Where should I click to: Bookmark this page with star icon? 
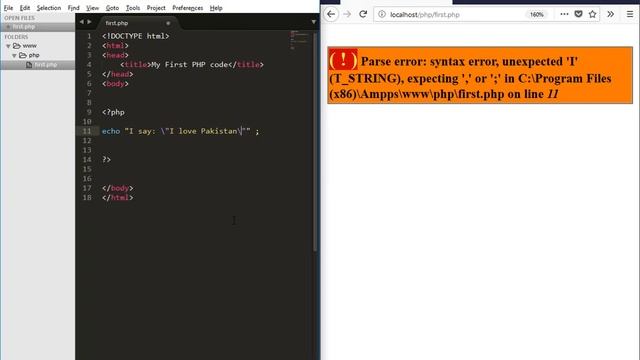pyautogui.click(x=593, y=14)
